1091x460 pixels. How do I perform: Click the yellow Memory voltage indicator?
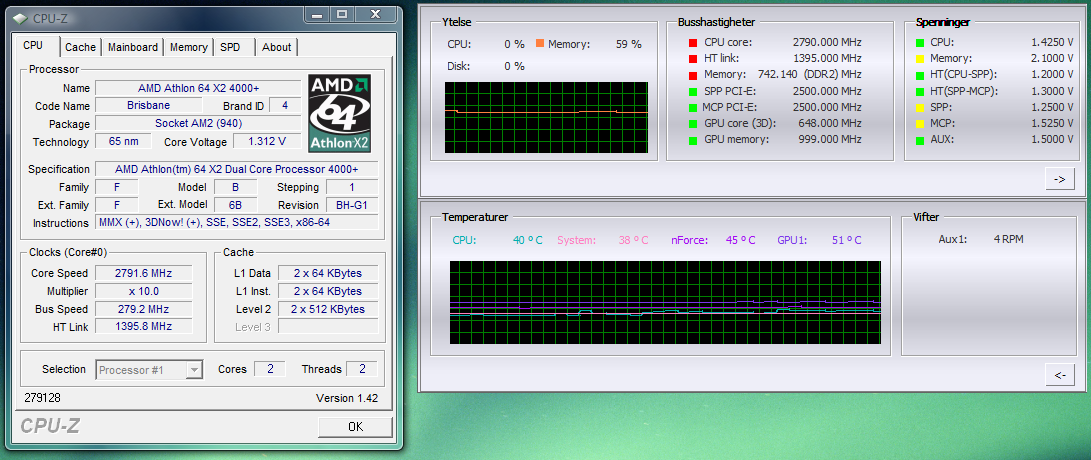pyautogui.click(x=920, y=58)
